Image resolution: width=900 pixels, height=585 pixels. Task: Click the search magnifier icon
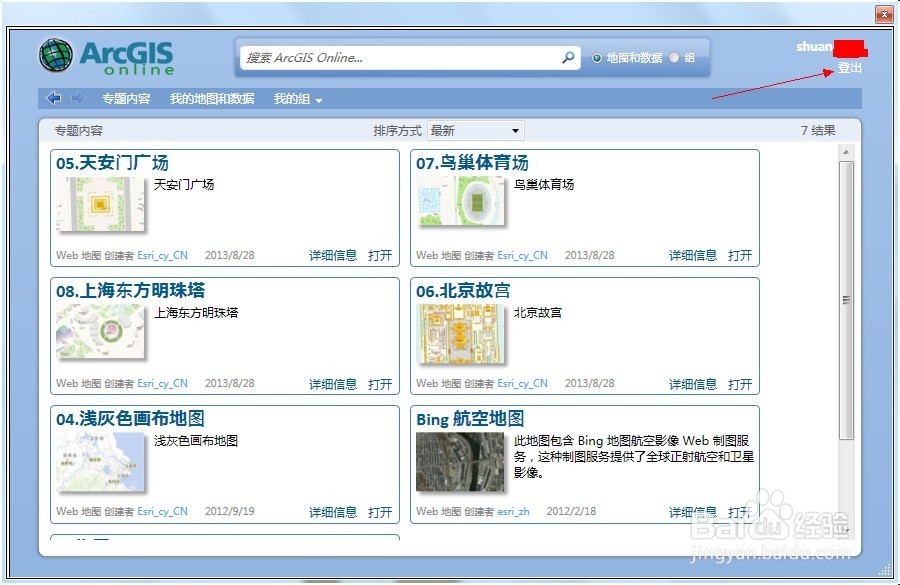click(568, 57)
